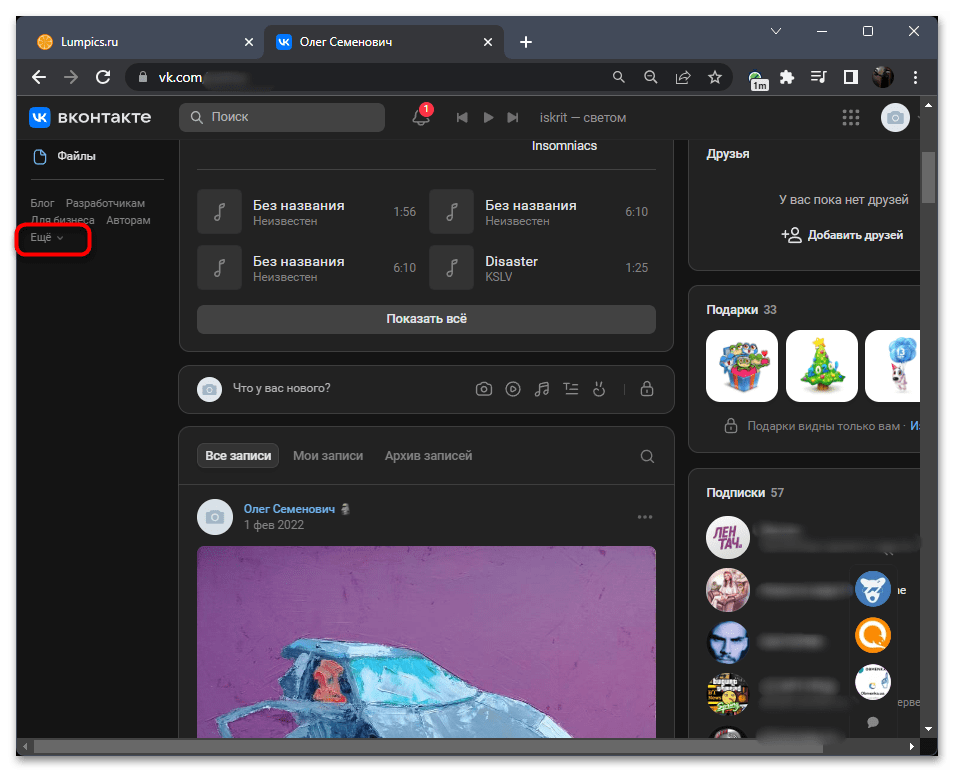The height and width of the screenshot is (772, 954).
Task: Create an article from post box
Action: (571, 389)
